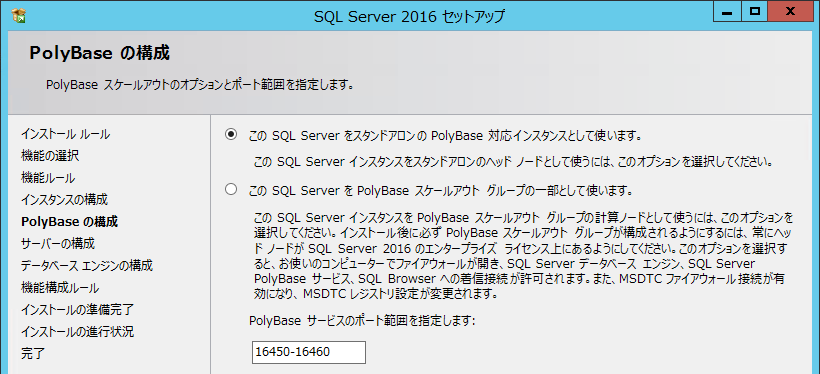Image resolution: width=820 pixels, height=374 pixels.
Task: Click インストールの準備完了 step in sidebar
Action: (x=77, y=310)
